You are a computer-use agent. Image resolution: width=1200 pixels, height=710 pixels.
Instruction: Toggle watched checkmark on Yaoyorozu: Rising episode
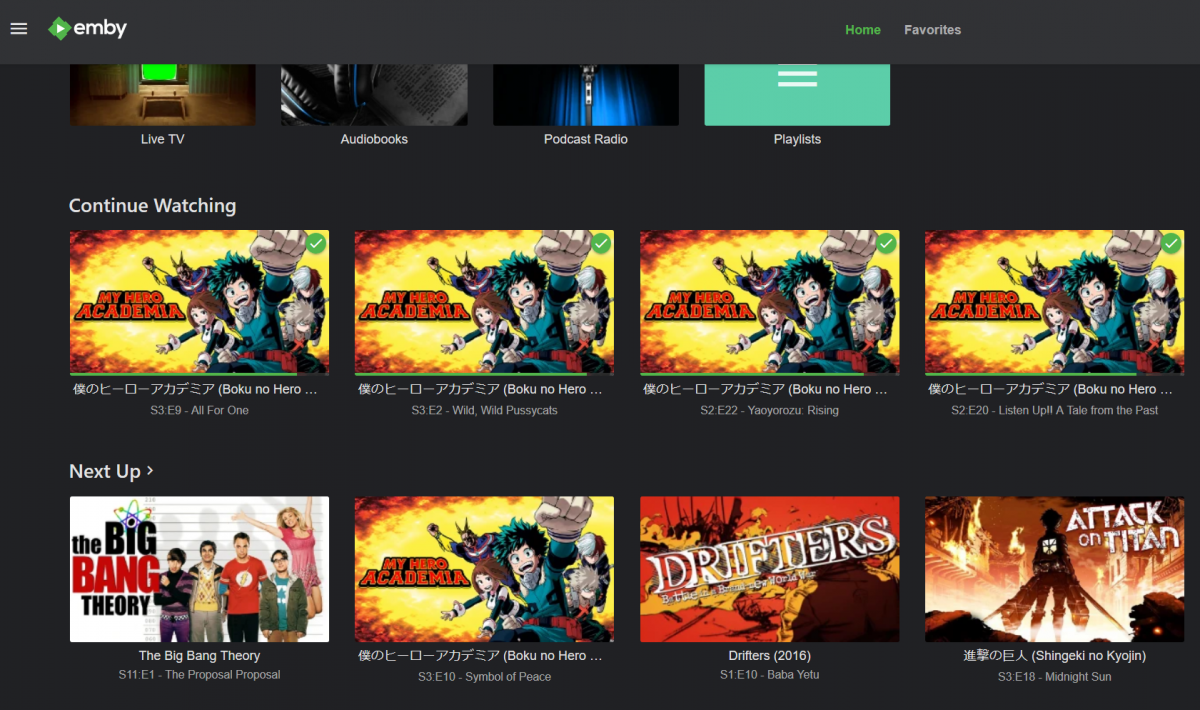pos(886,243)
